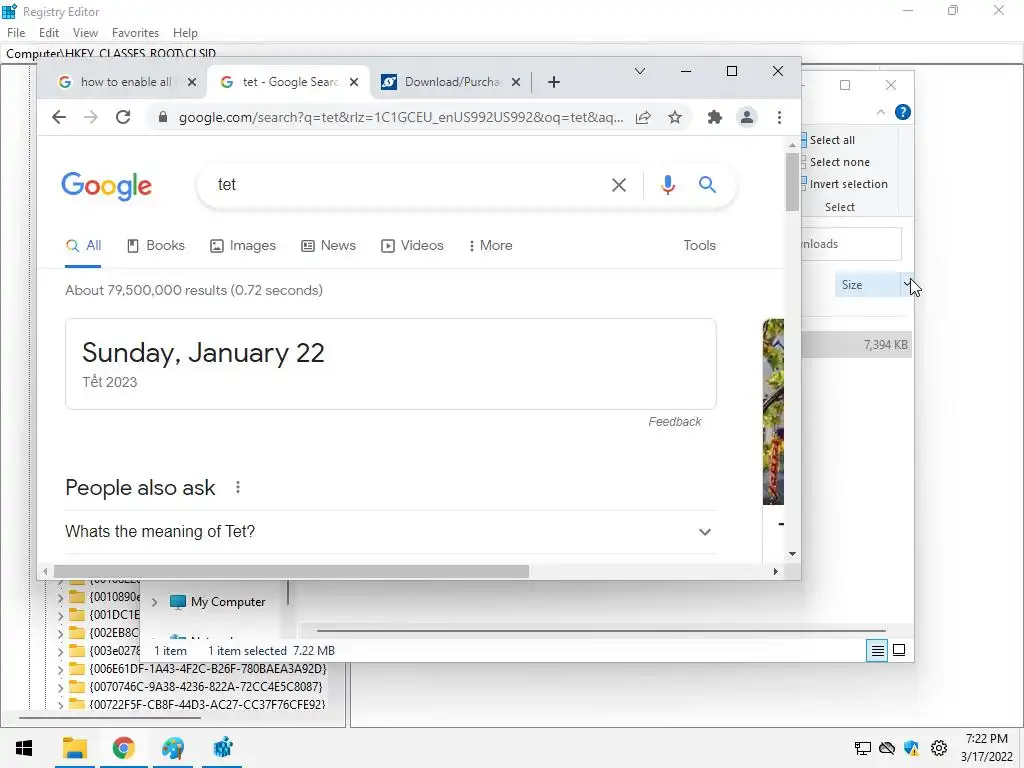Image resolution: width=1024 pixels, height=768 pixels.
Task: Open Google search Tools
Action: tap(699, 246)
